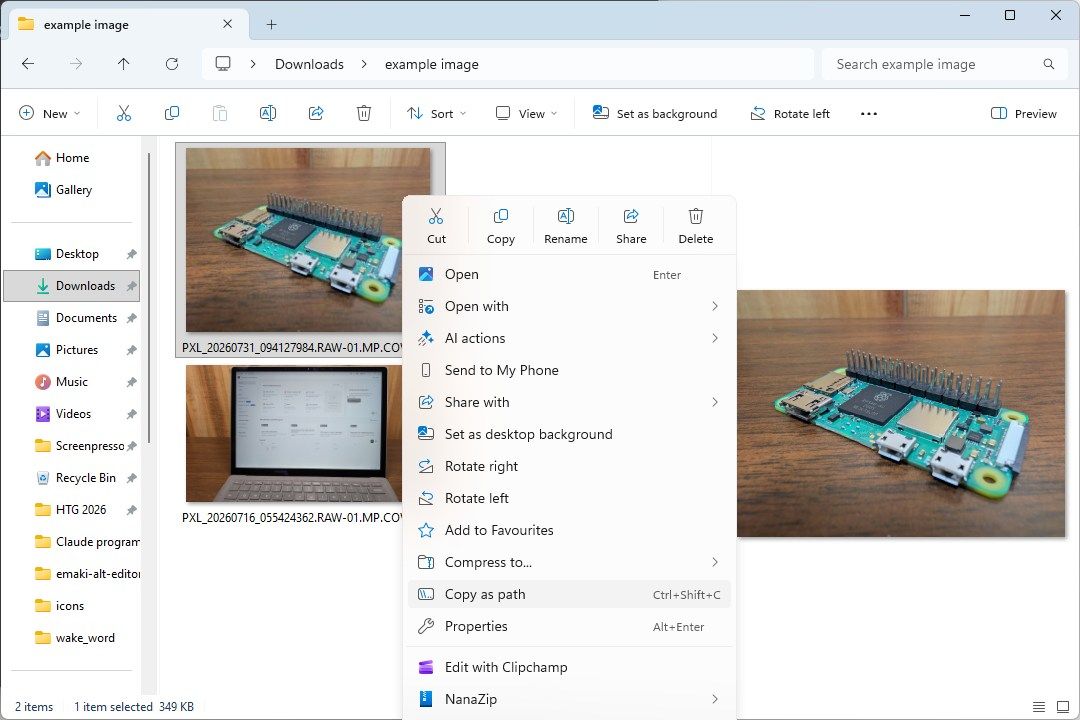Select Send to My Phone
The width and height of the screenshot is (1080, 720).
click(569, 370)
